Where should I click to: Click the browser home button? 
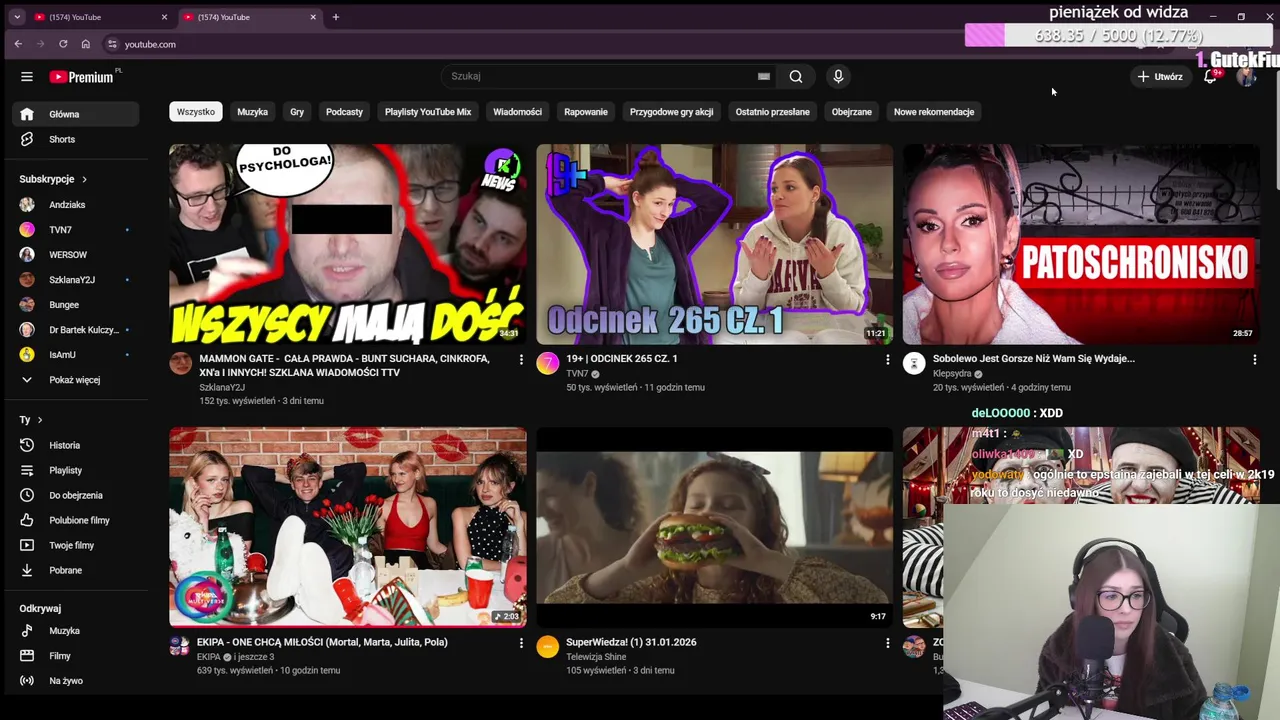86,44
